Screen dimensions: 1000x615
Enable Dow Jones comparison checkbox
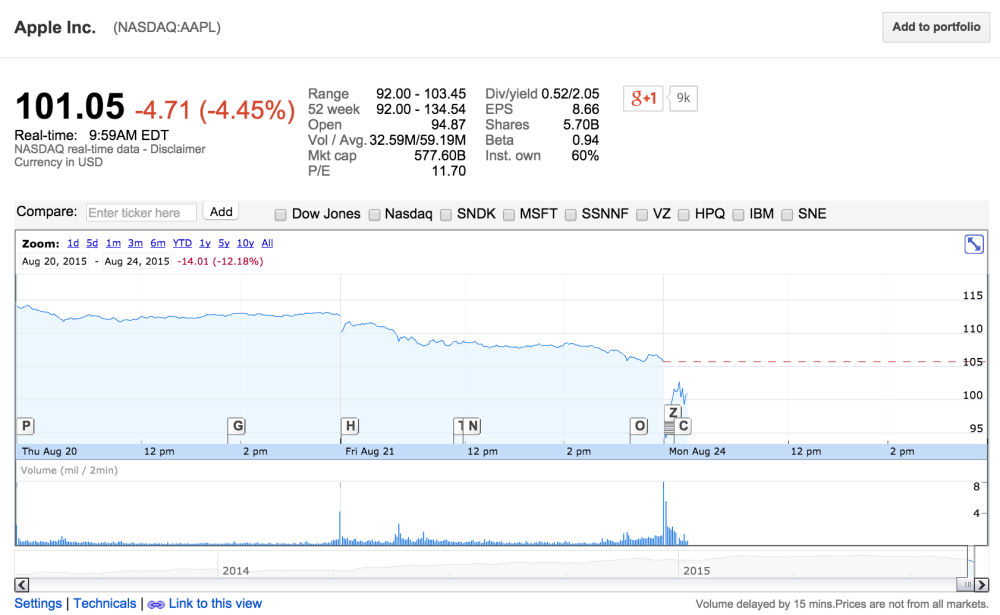[280, 215]
